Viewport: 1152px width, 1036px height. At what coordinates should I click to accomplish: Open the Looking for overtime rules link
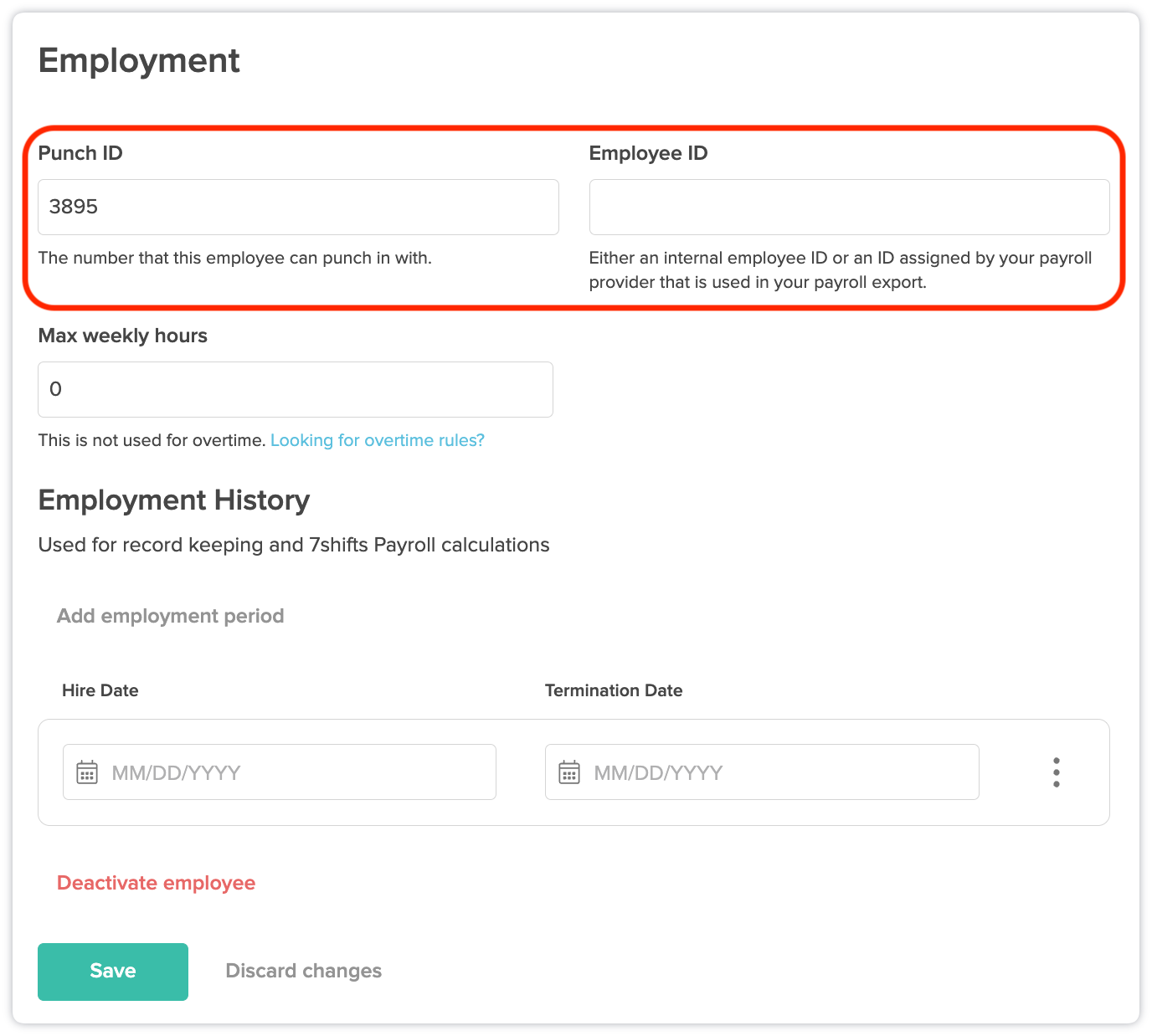377,439
